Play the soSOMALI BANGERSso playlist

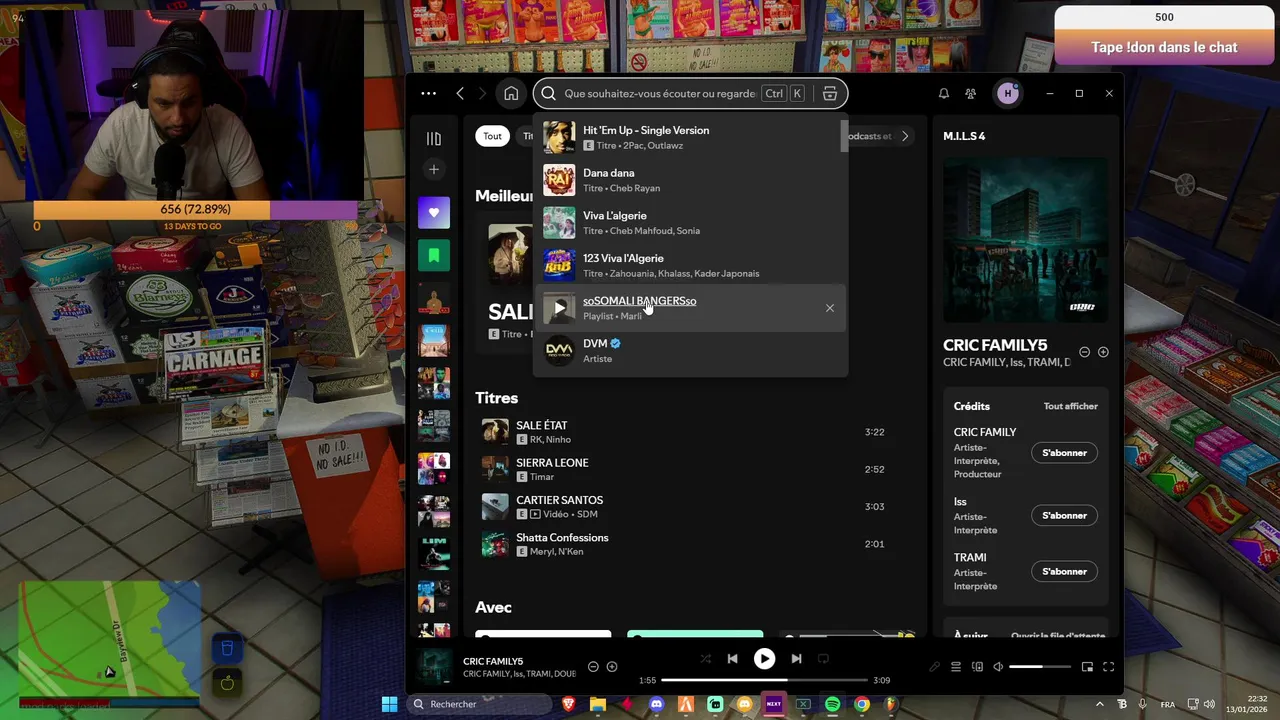[559, 308]
